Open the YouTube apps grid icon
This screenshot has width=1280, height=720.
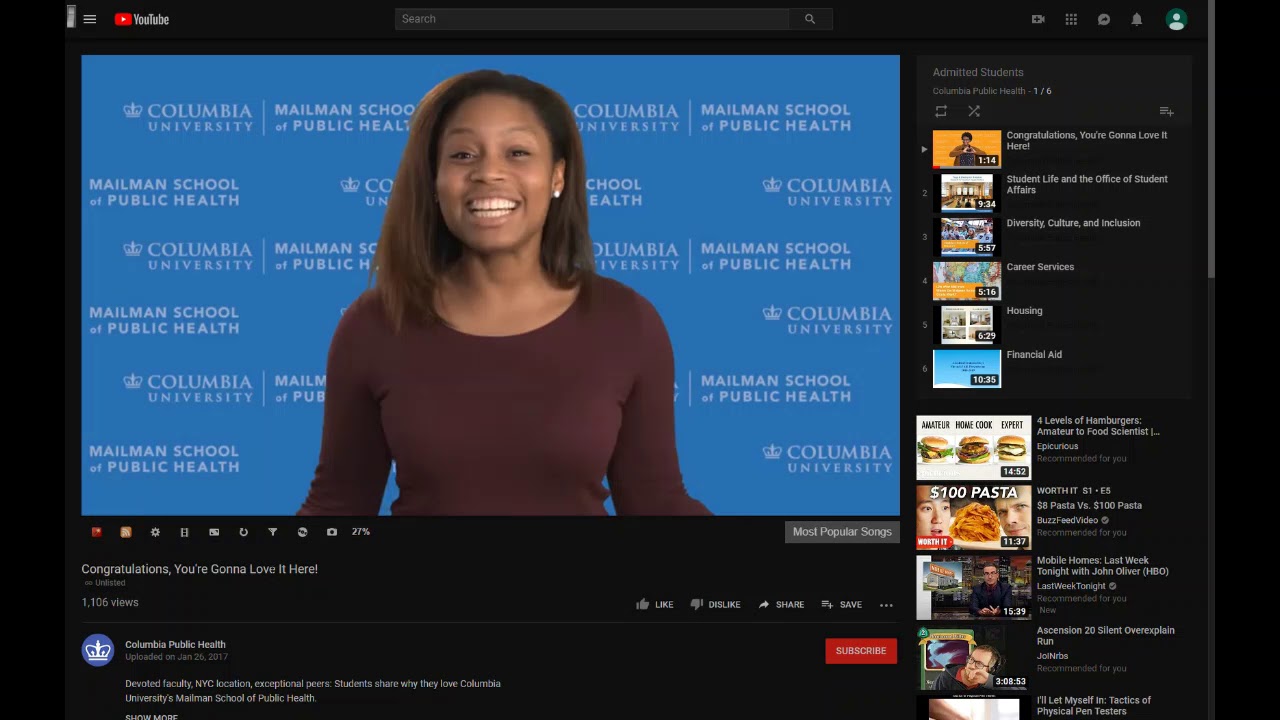point(1071,19)
